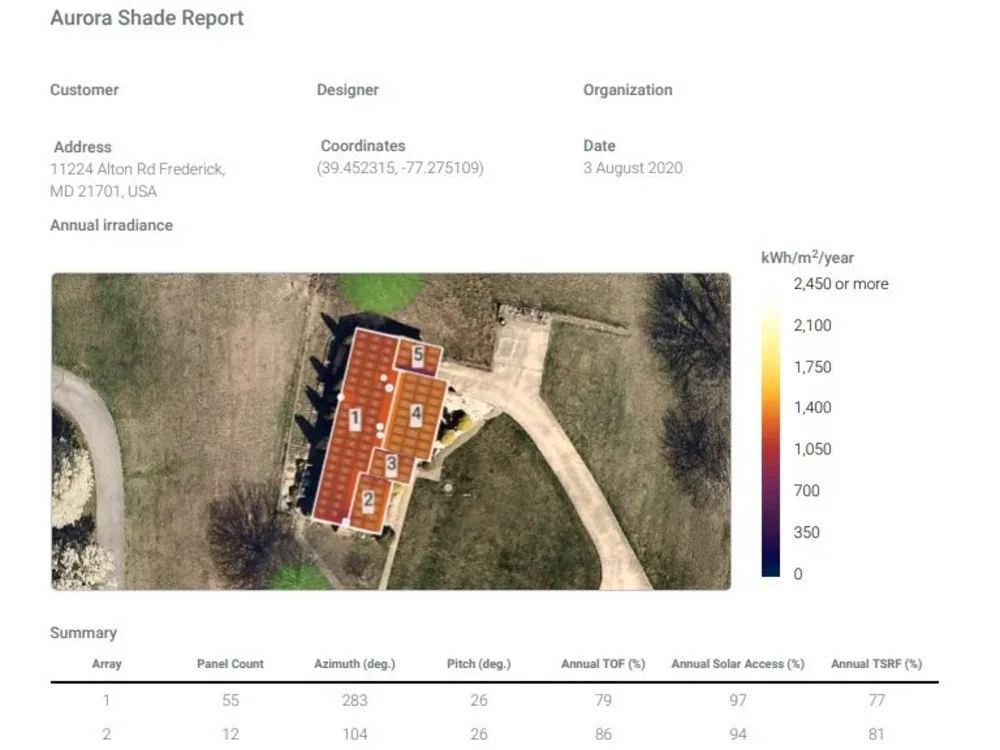Open the Annual irradiance map view
This screenshot has width=1000, height=750.
110,225
